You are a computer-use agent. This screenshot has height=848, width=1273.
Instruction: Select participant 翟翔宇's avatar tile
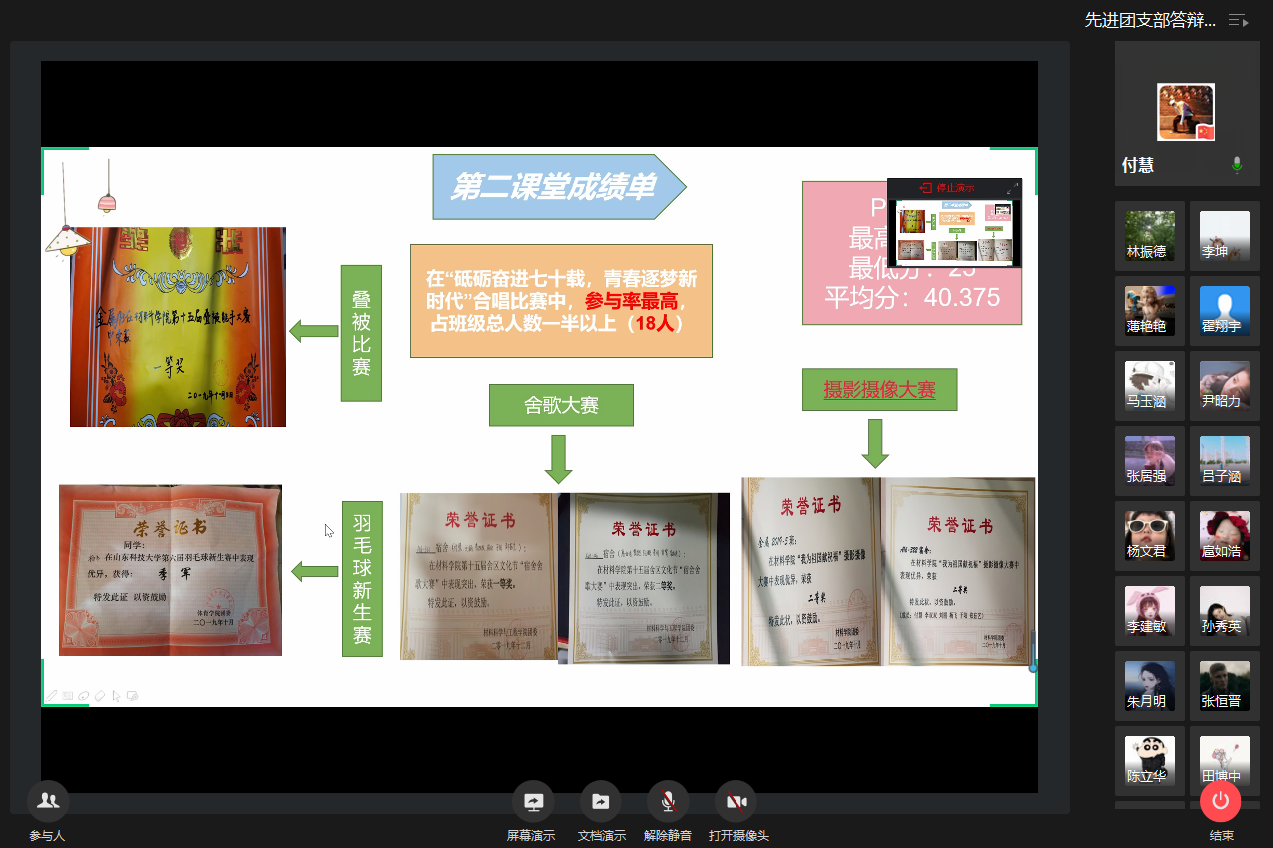coord(1225,311)
